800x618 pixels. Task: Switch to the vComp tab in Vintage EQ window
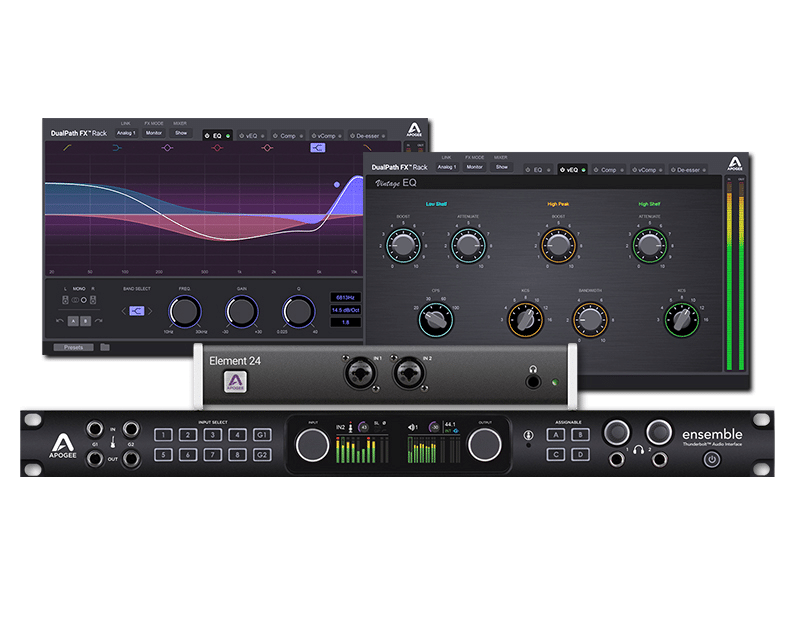pos(647,170)
